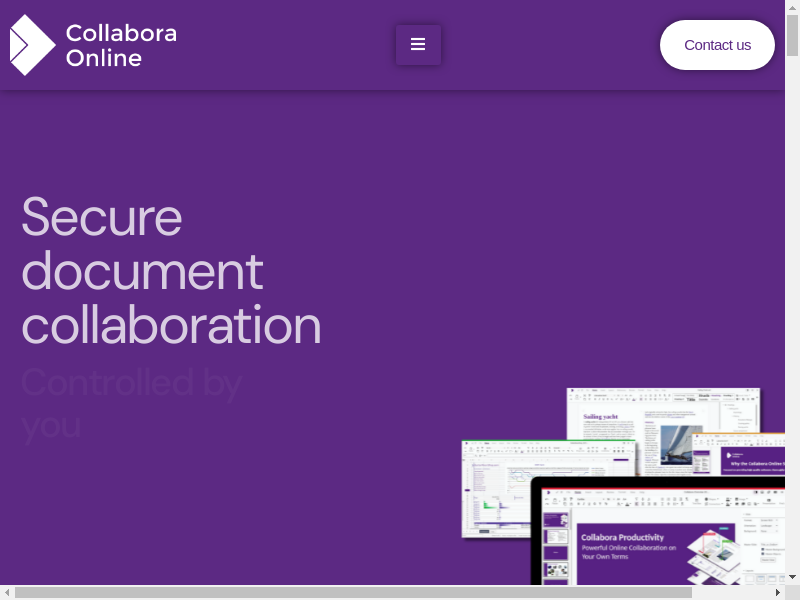Click the Secure document collaboration heading

coord(171,271)
